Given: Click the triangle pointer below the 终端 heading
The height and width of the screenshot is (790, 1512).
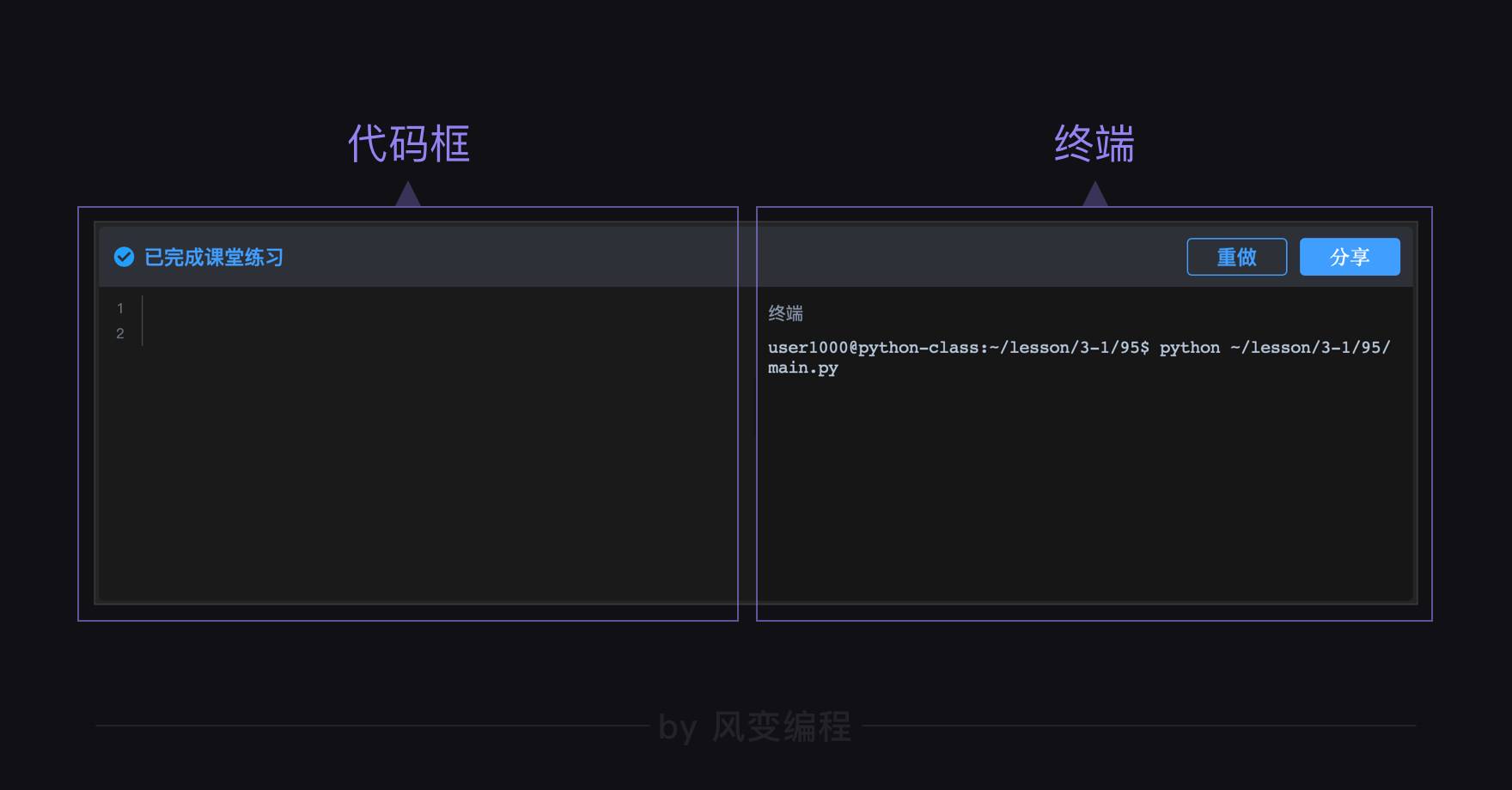Looking at the screenshot, I should click(1094, 197).
